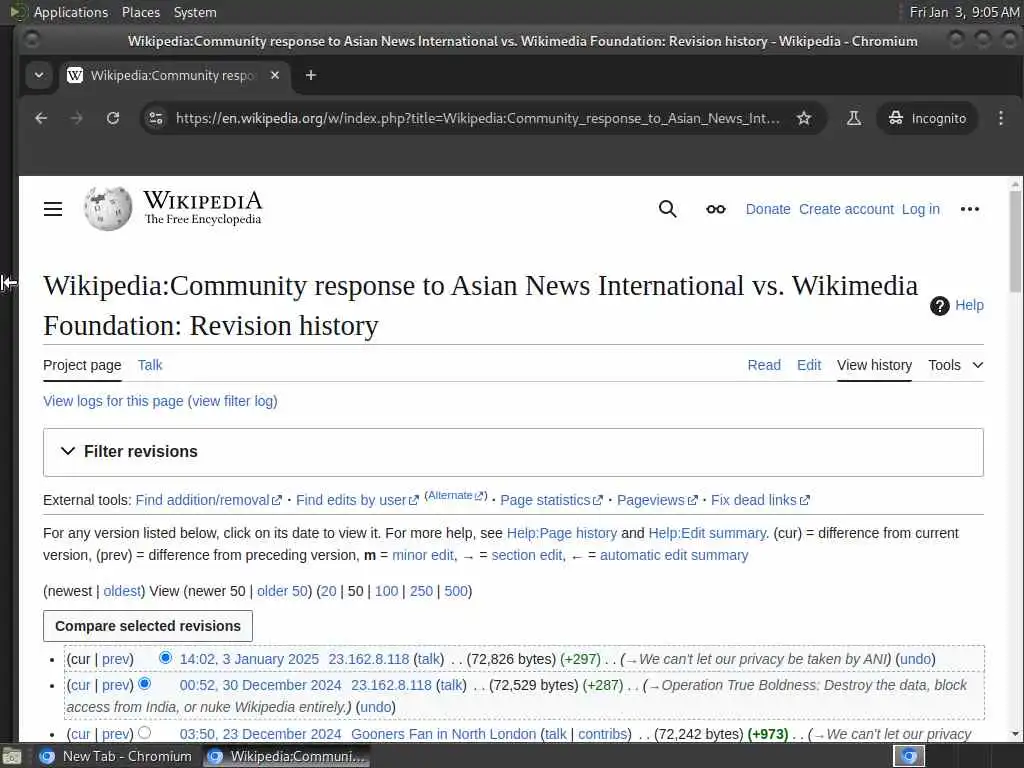Open the System menu
1024x768 pixels.
[195, 12]
